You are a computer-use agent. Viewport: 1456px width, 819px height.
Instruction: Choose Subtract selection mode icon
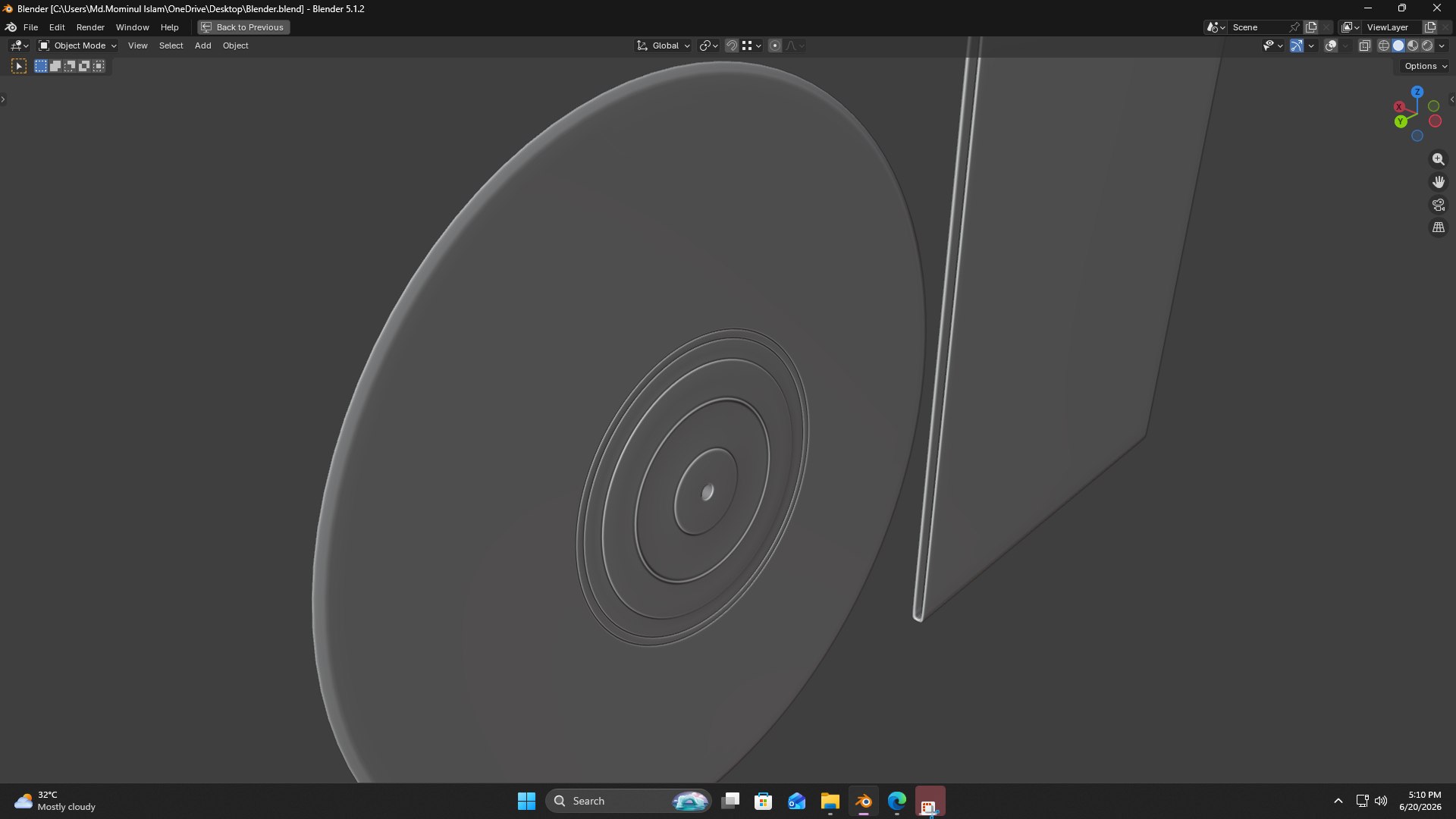point(70,66)
